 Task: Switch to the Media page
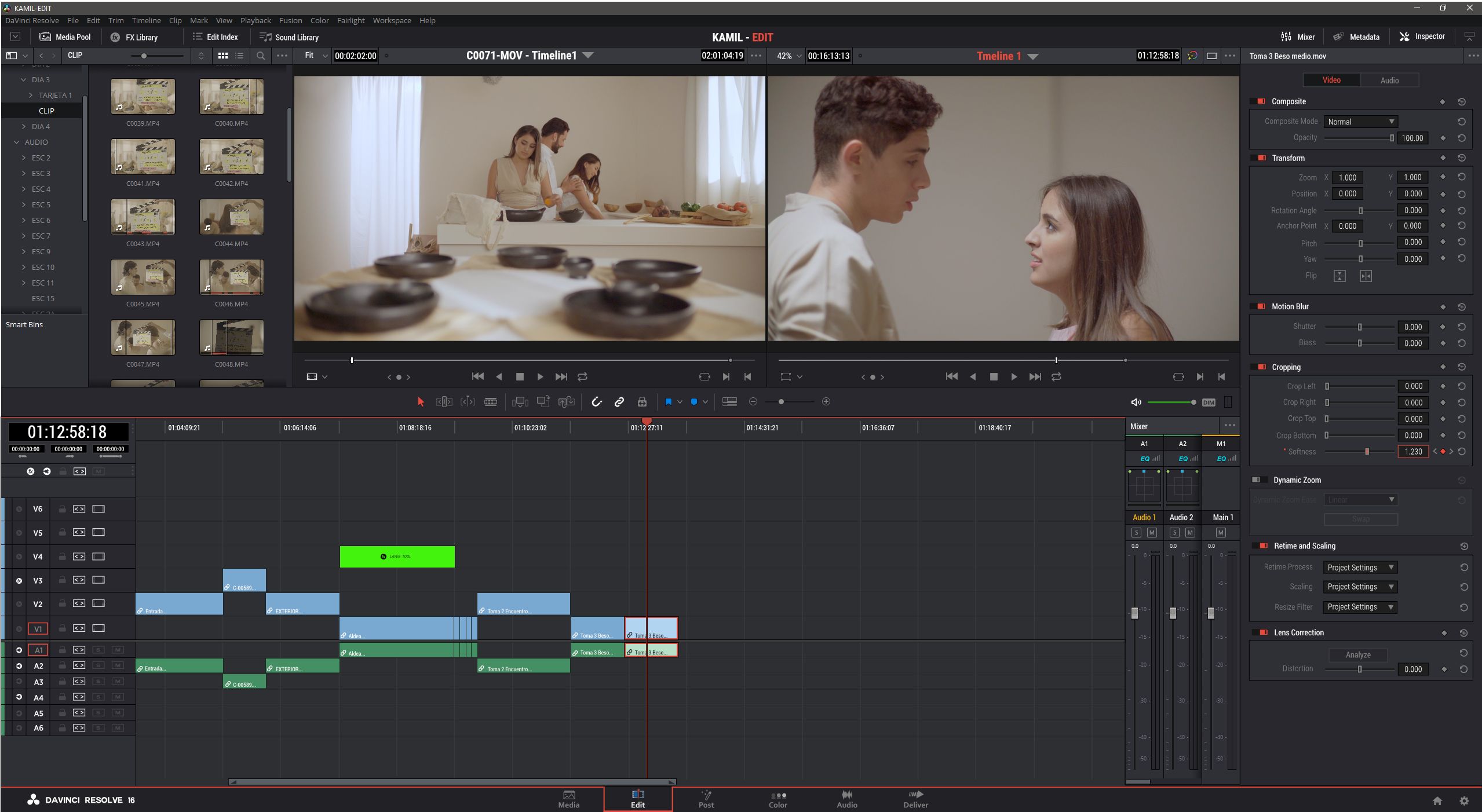coord(568,799)
